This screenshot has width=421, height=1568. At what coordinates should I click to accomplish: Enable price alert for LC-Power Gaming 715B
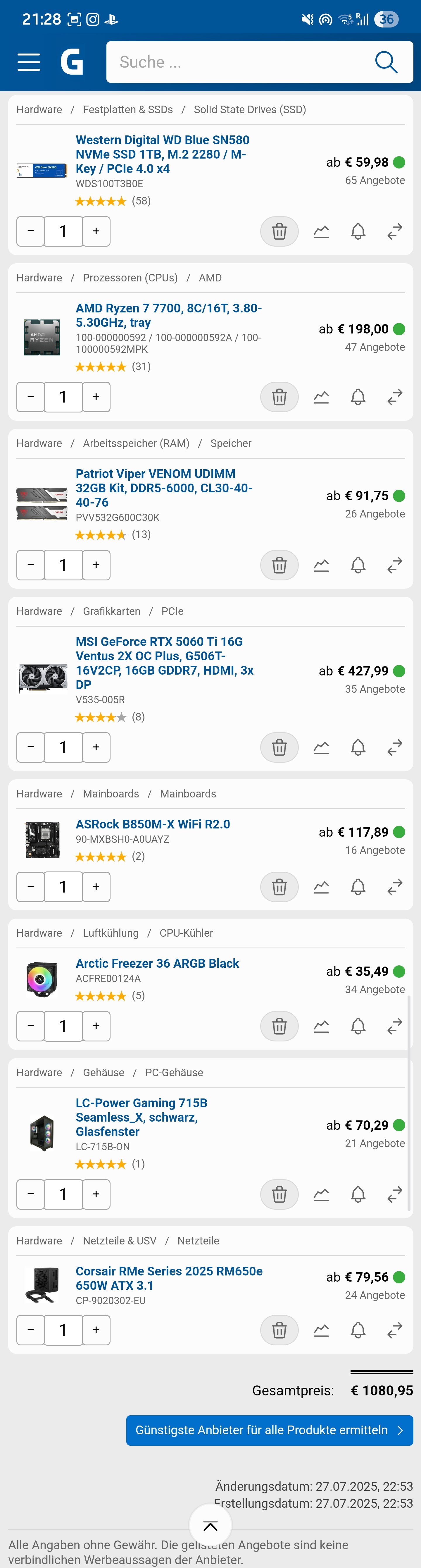click(358, 1194)
